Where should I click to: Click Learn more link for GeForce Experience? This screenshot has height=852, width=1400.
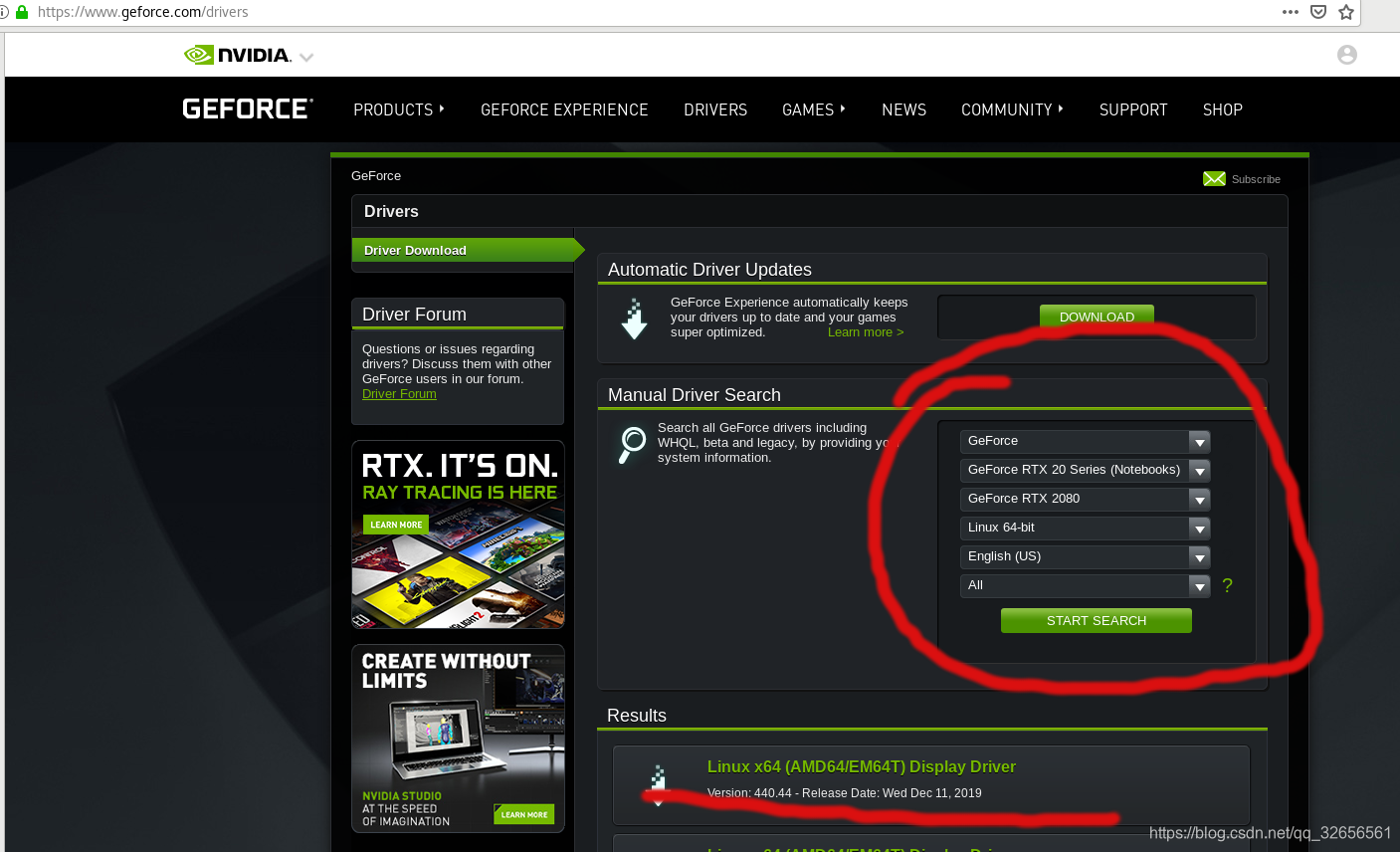click(866, 332)
